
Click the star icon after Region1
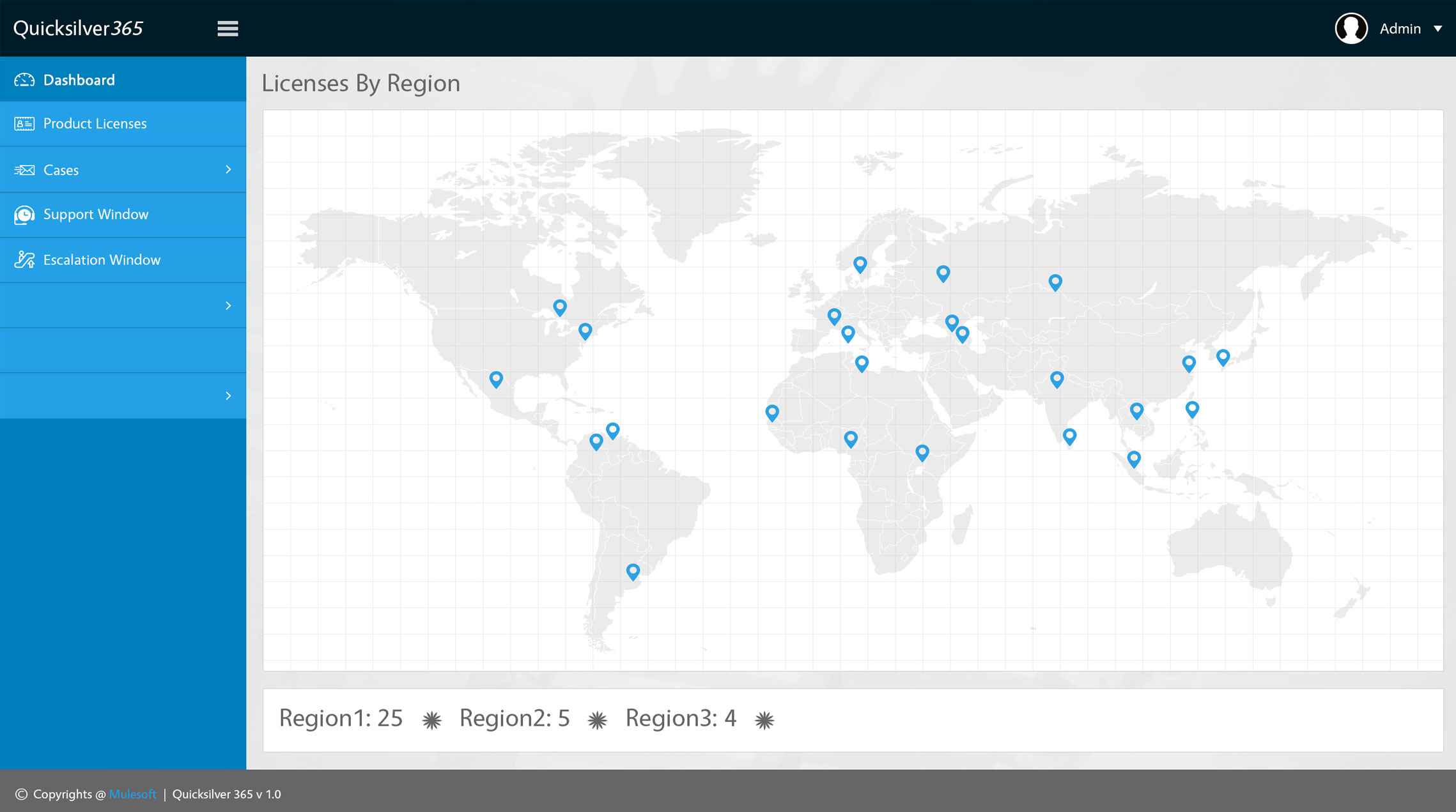point(431,721)
